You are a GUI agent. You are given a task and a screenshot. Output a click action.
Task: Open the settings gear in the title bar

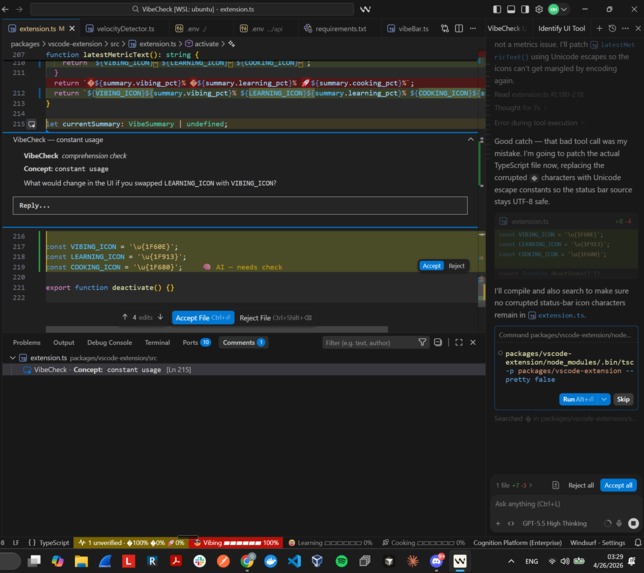click(539, 9)
